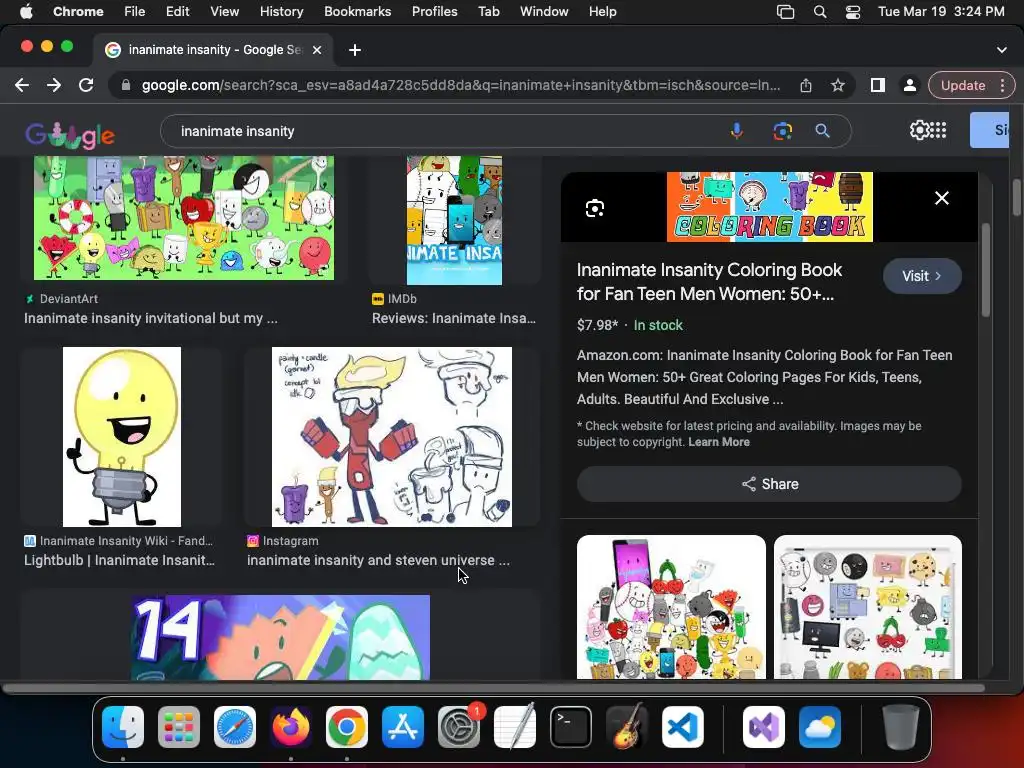This screenshot has width=1024, height=768.
Task: View site info lock icon
Action: 126,86
